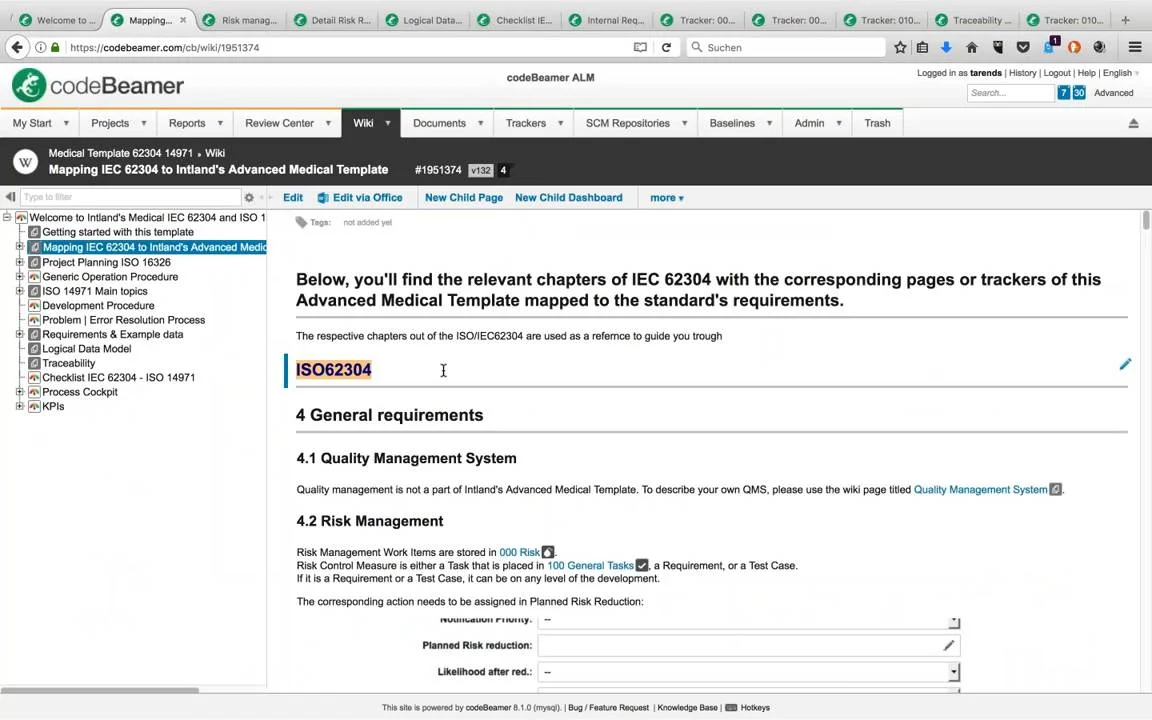Open the bookmarks list icon
1152x720 pixels.
922,47
